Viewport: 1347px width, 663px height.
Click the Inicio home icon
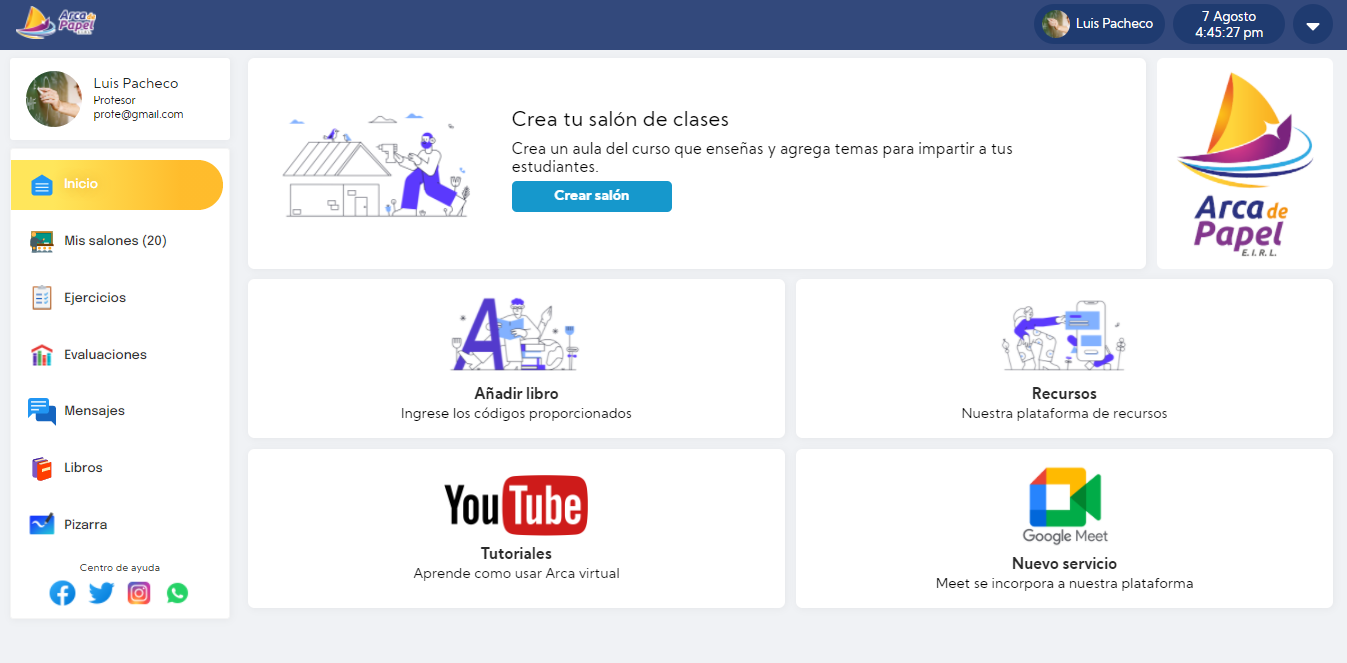41,185
